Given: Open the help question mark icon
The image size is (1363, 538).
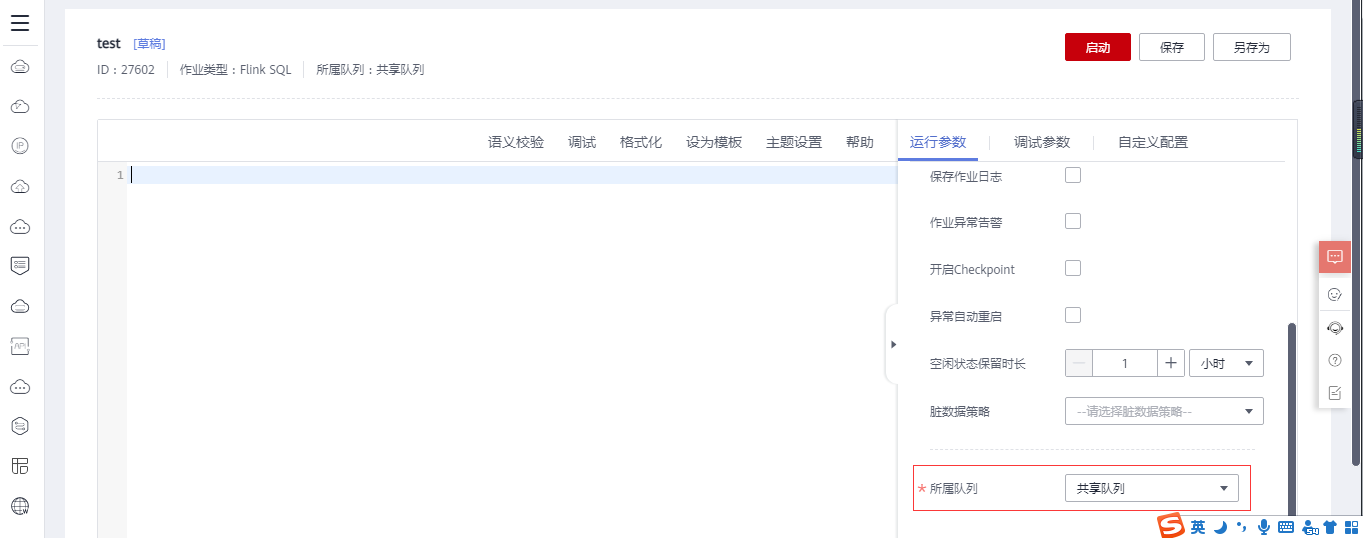Looking at the screenshot, I should click(1334, 360).
